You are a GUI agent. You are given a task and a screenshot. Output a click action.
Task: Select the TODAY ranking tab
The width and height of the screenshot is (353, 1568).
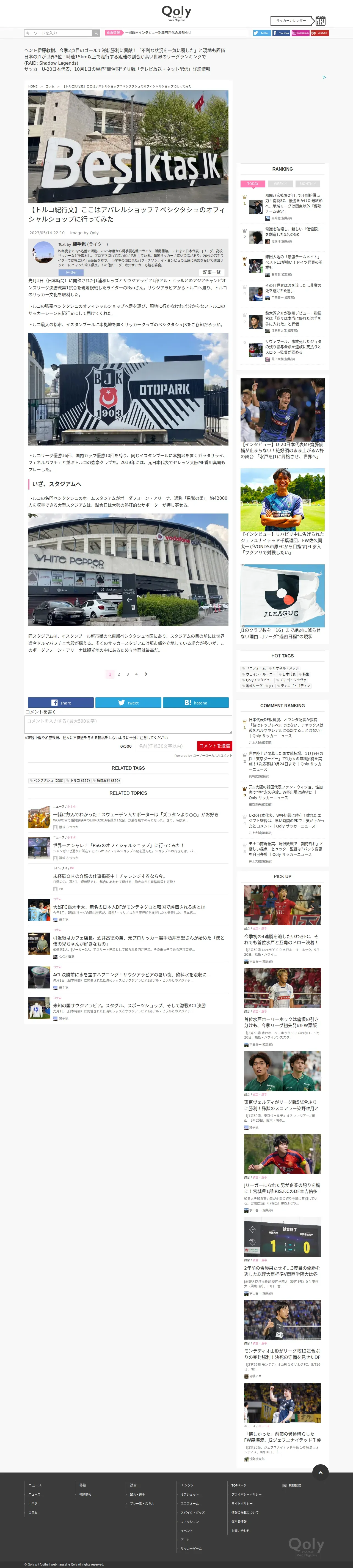click(253, 184)
